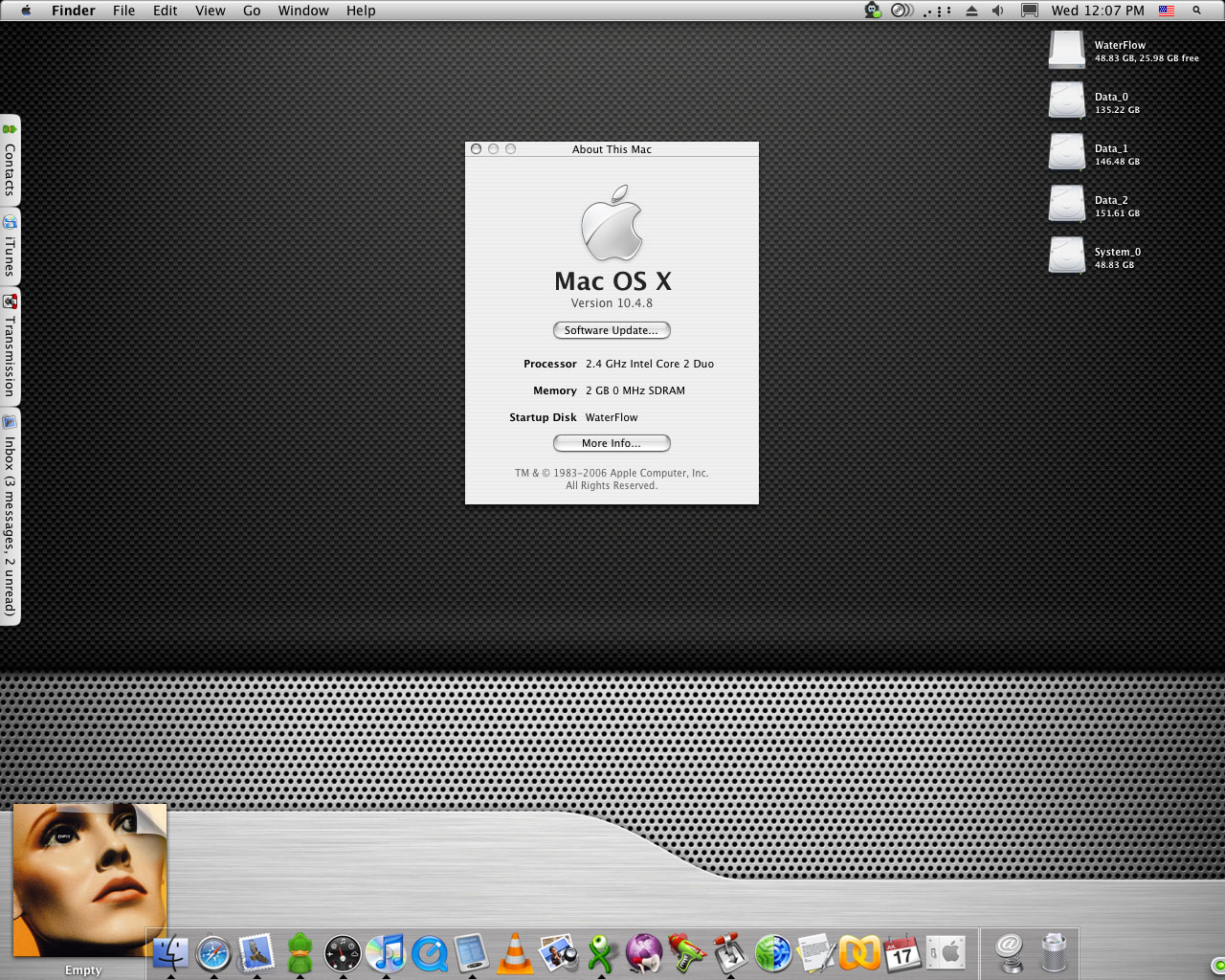Open System Preferences in Dock

(x=946, y=953)
